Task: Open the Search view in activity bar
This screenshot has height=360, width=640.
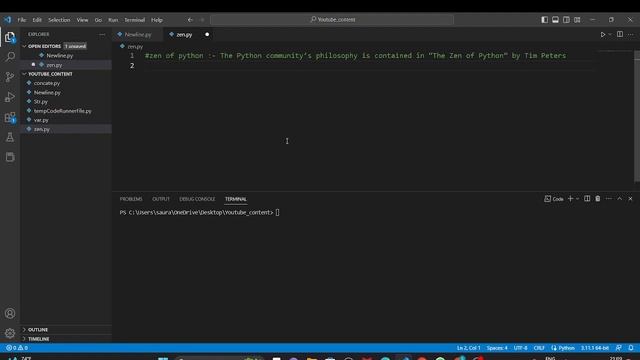Action: pos(10,56)
